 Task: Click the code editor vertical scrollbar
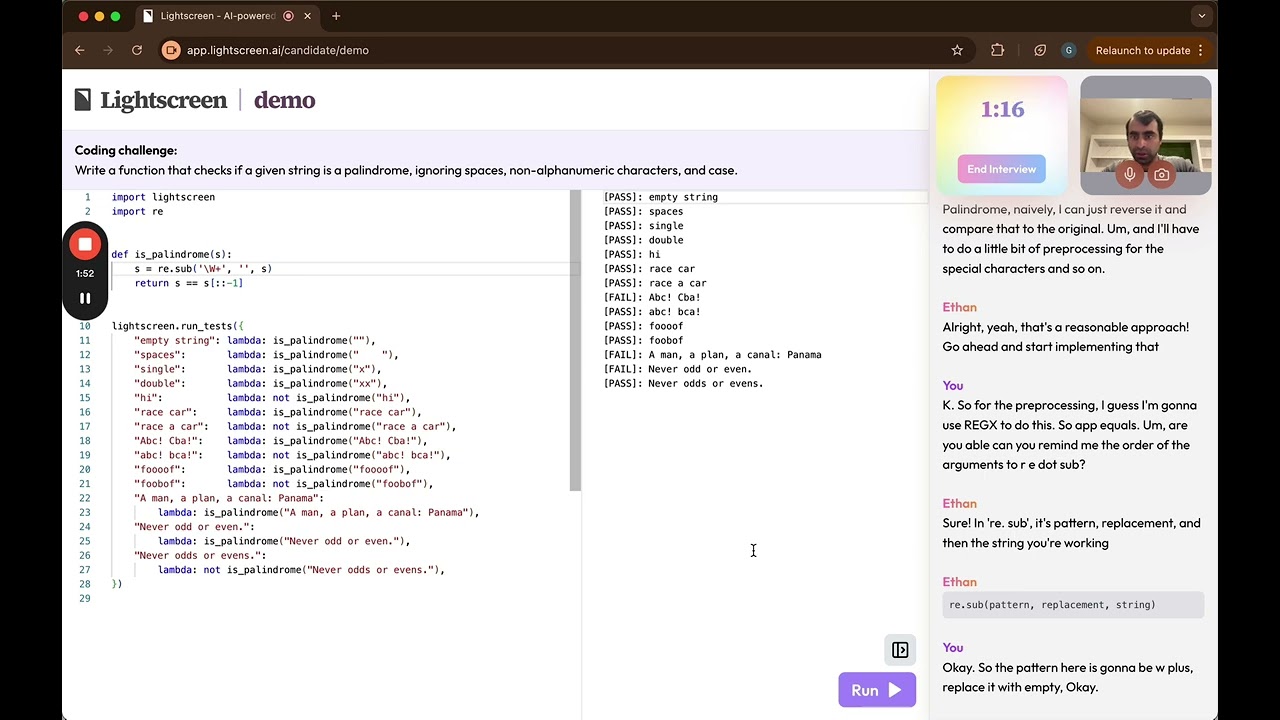pos(575,340)
